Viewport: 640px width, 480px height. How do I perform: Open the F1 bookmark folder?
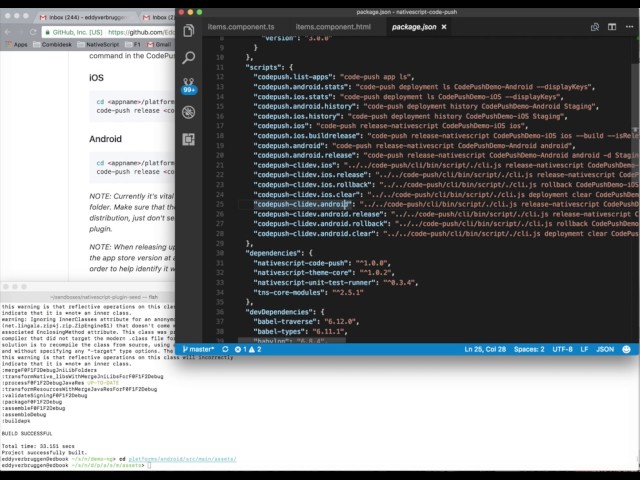tap(133, 44)
